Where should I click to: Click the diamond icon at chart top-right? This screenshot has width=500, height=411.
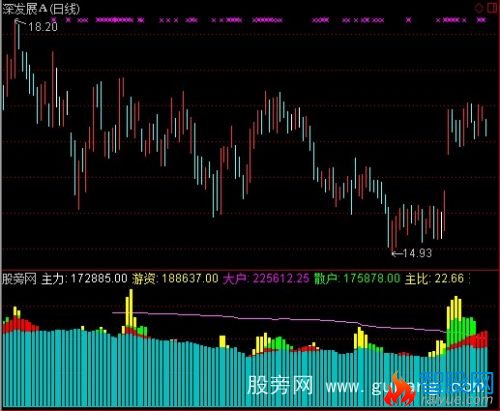tap(479, 8)
